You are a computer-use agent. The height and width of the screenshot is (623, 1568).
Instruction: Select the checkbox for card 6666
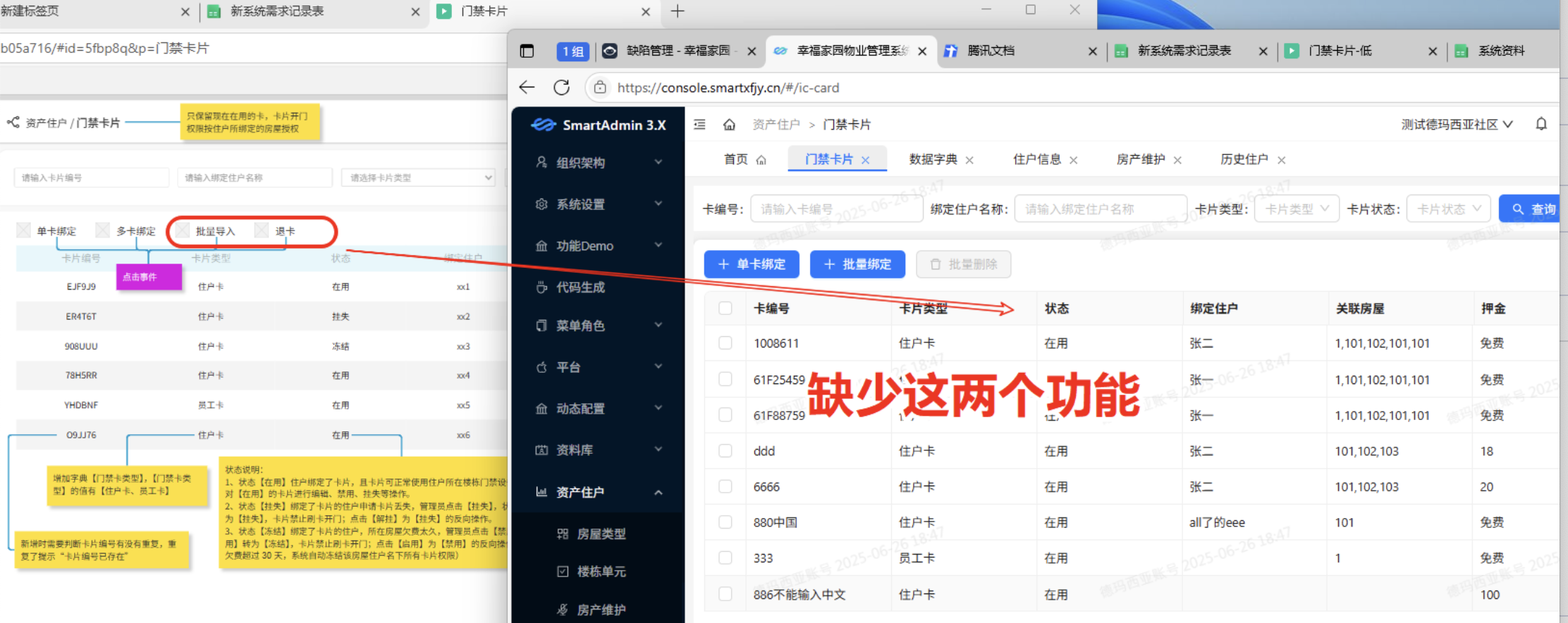725,487
